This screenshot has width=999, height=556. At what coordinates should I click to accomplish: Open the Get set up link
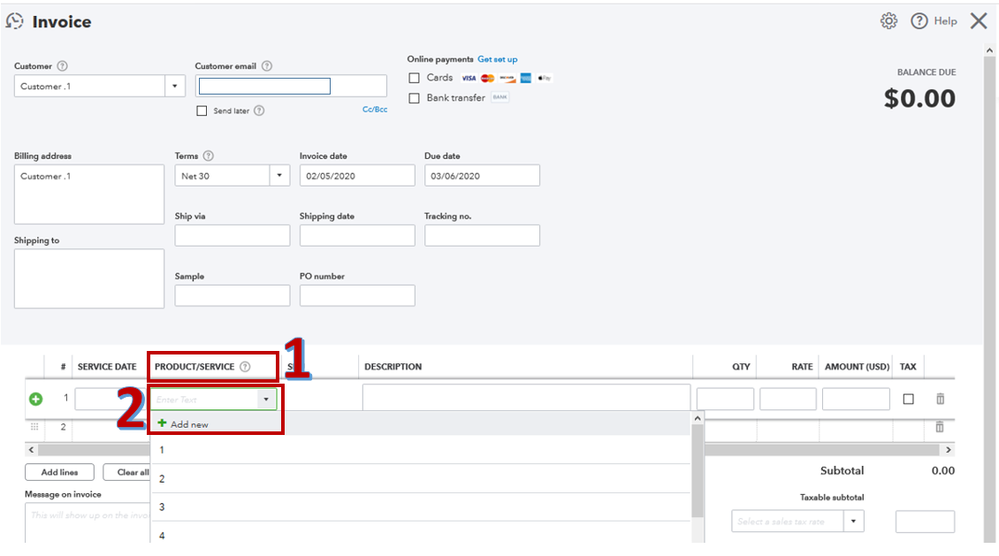click(x=497, y=59)
